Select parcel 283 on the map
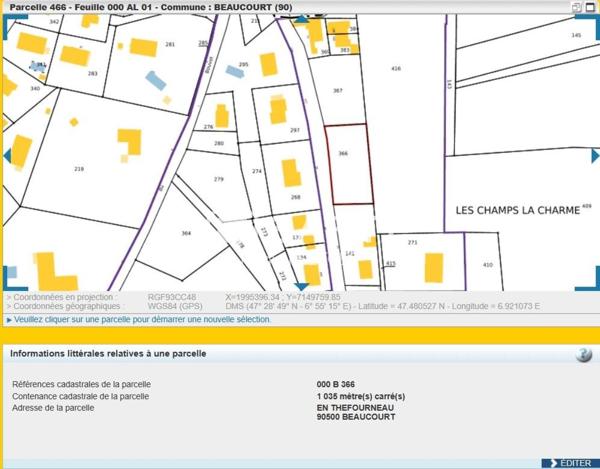600x469 pixels. coord(93,73)
